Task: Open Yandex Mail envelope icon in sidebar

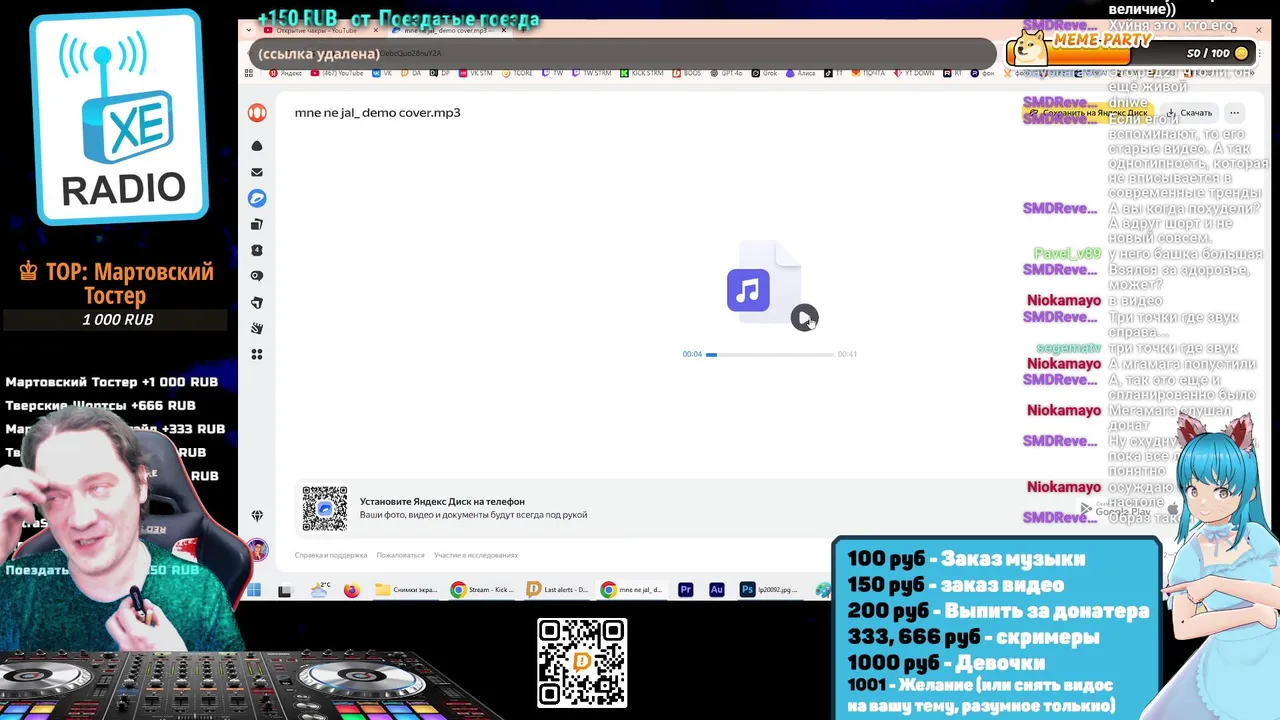Action: [257, 172]
